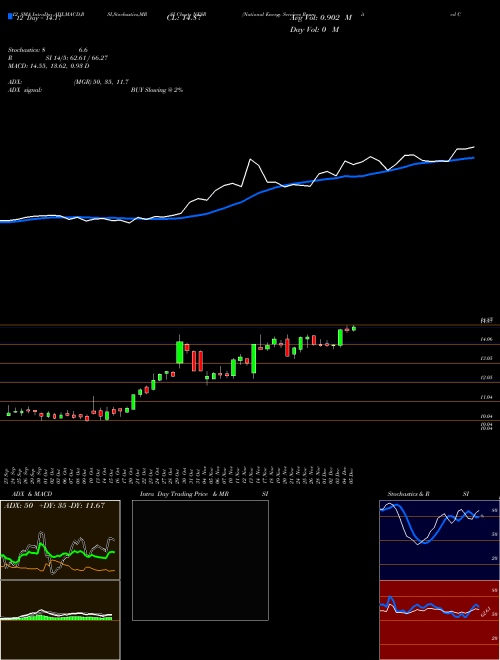The height and width of the screenshot is (660, 500).
Task: Click the 'ADX signal:' label
Action: point(24,90)
